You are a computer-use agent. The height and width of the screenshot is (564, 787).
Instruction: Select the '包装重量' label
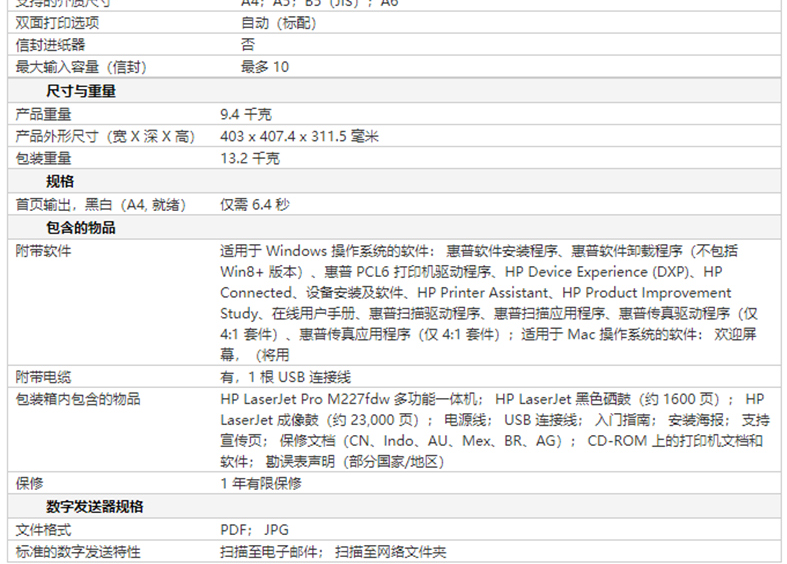[43, 159]
